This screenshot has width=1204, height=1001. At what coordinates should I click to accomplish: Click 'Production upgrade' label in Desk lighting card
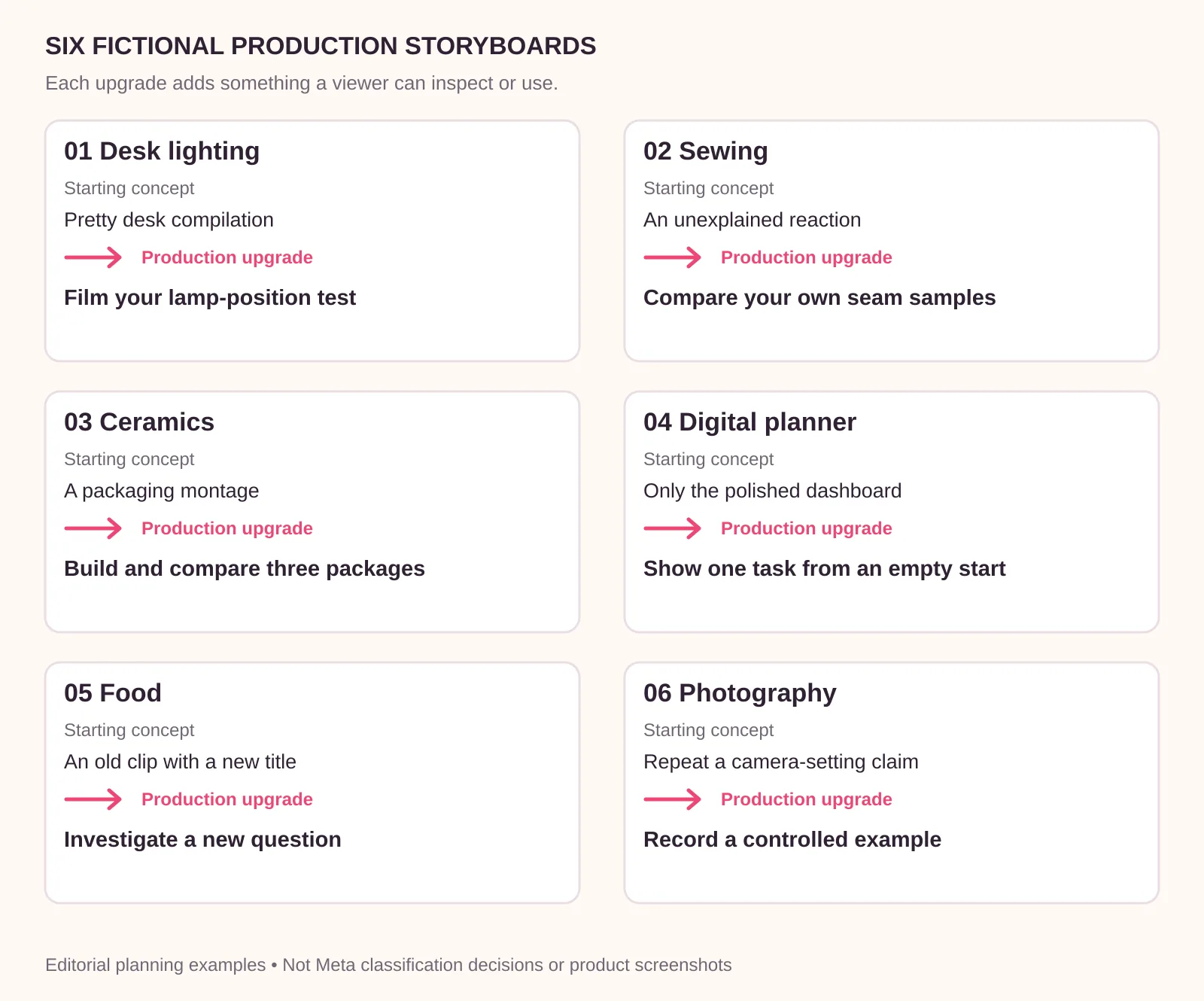227,257
